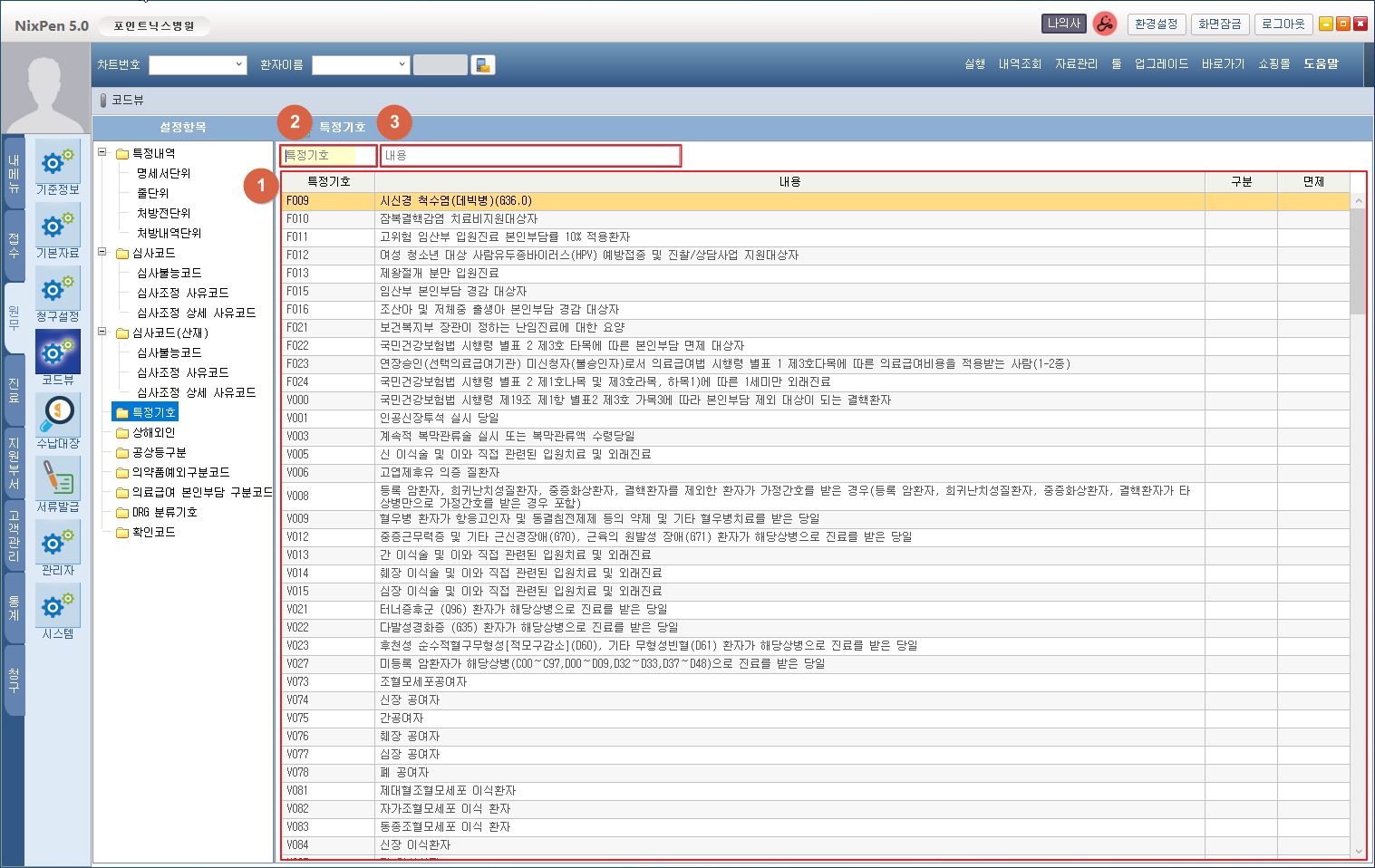Click the patient search icon next to the name field
Viewport: 1375px width, 868px height.
coord(483,65)
